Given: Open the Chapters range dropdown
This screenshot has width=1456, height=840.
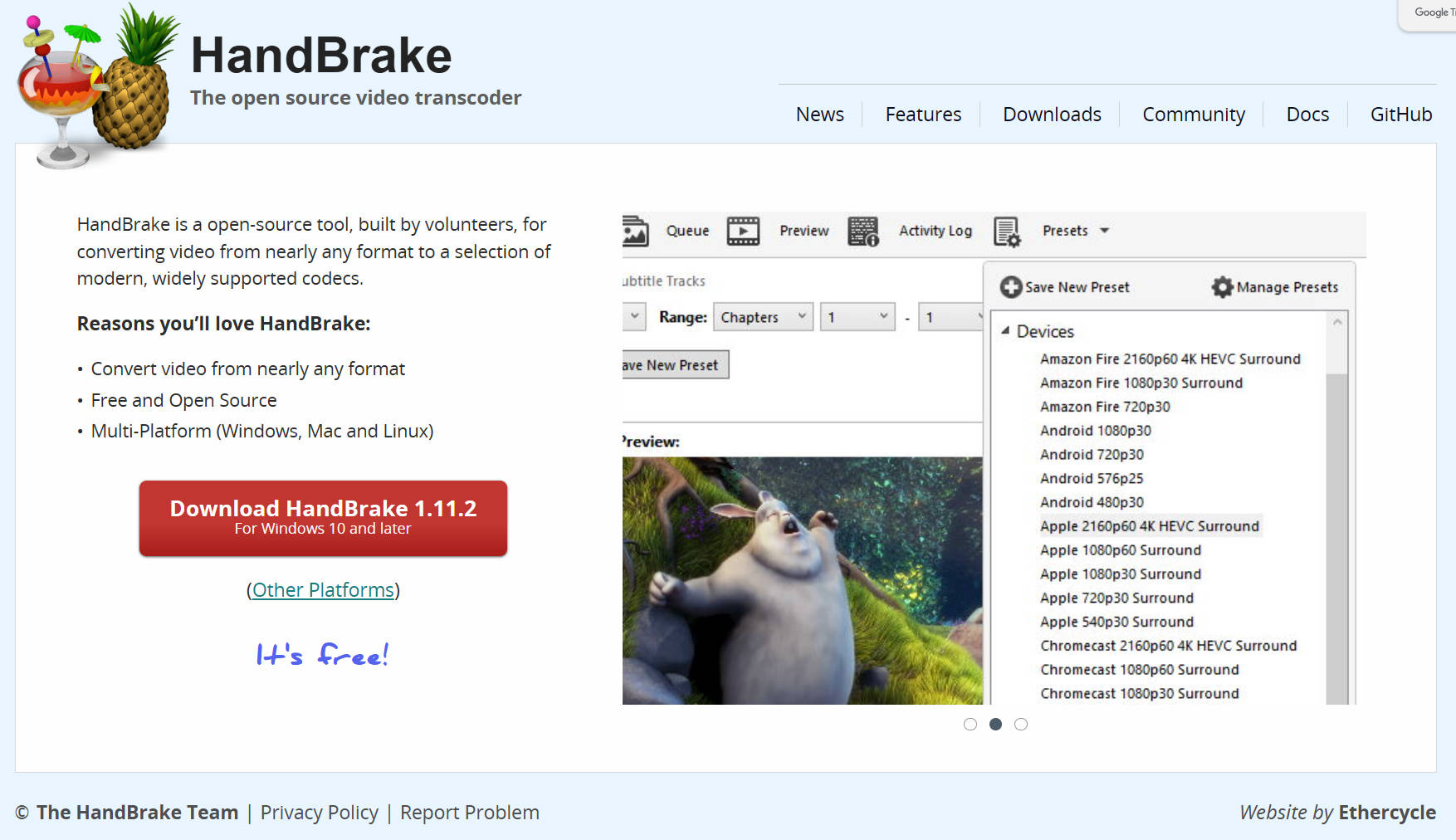Looking at the screenshot, I should click(x=764, y=317).
